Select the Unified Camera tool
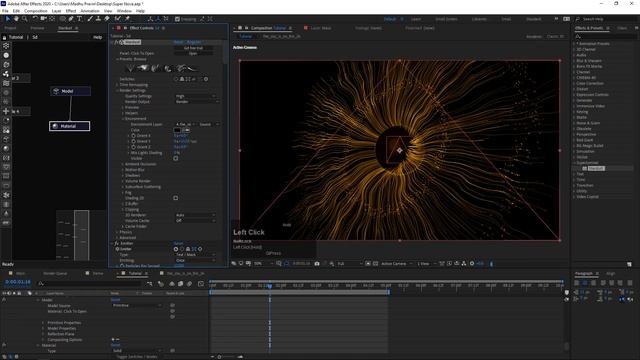This screenshot has width=640, height=360. [43, 19]
